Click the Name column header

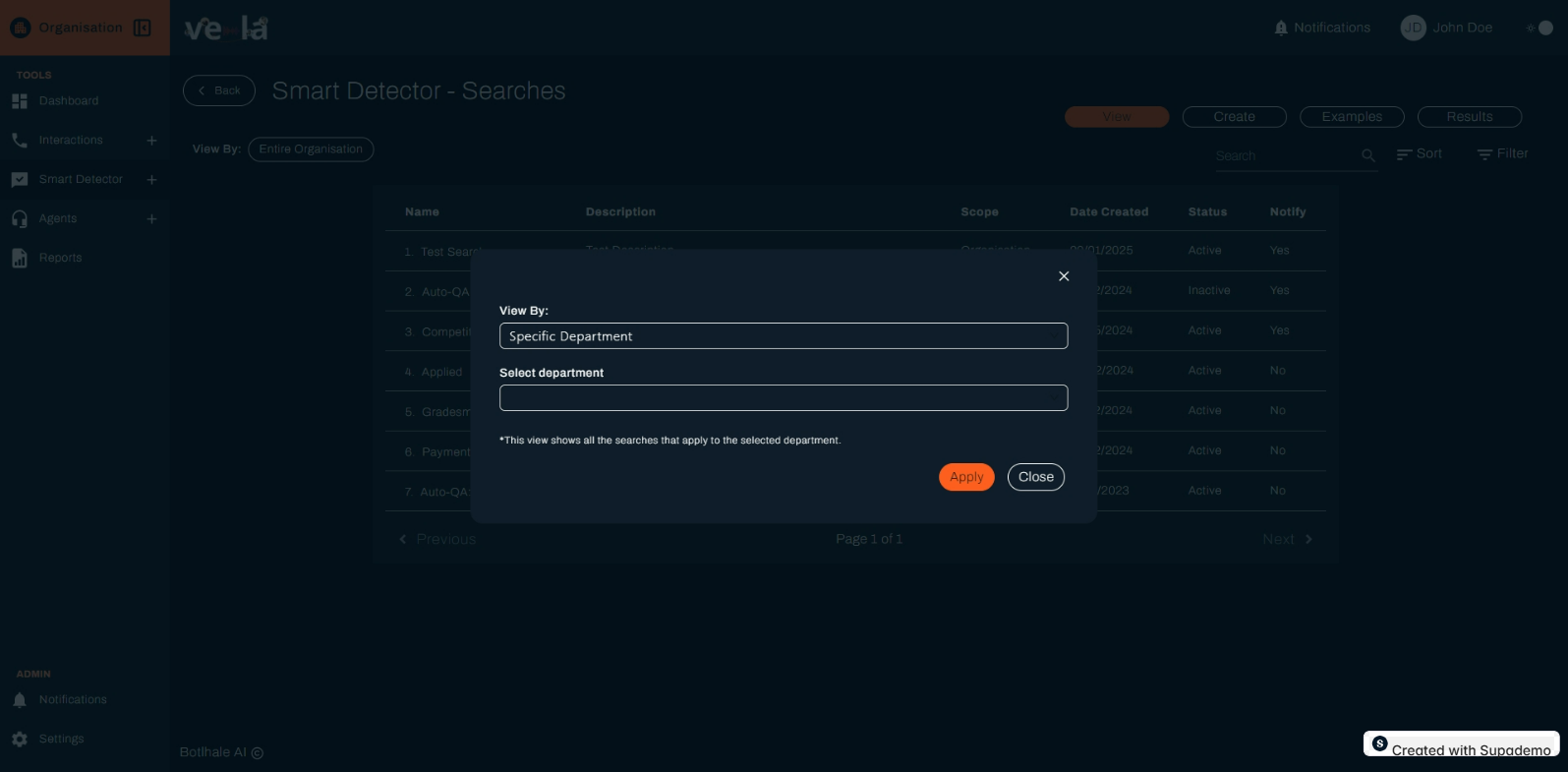pos(422,212)
